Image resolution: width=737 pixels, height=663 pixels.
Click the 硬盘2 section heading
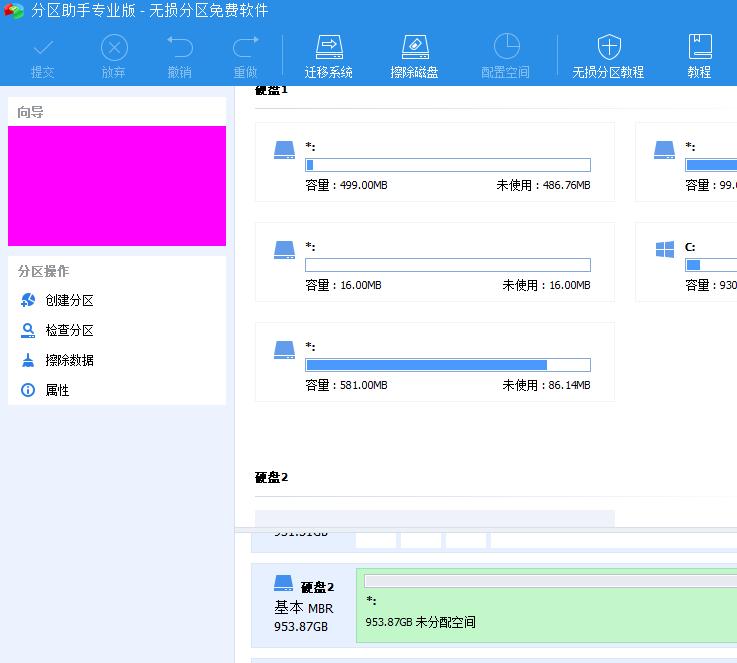click(271, 477)
